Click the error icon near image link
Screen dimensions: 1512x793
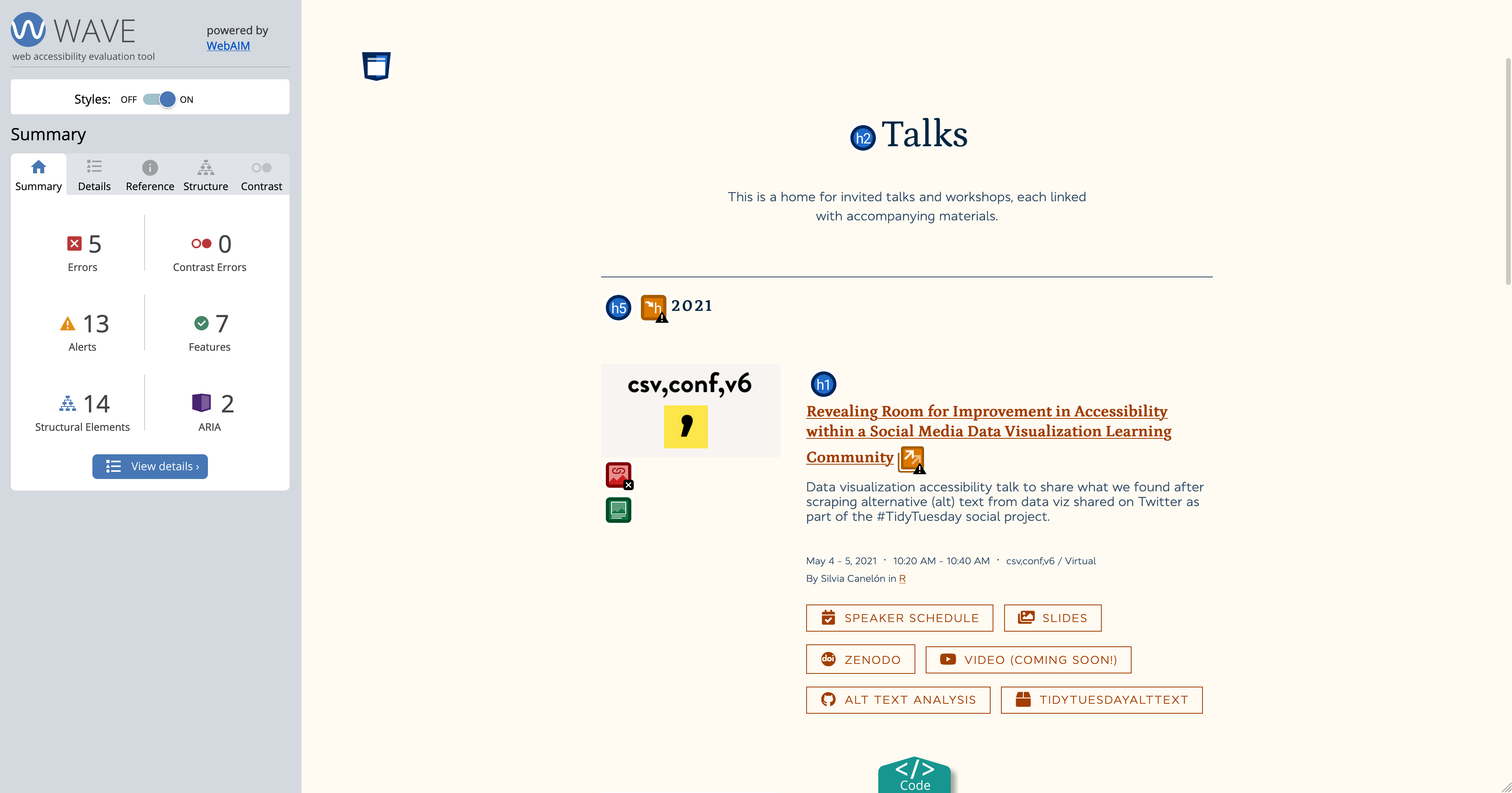[619, 474]
